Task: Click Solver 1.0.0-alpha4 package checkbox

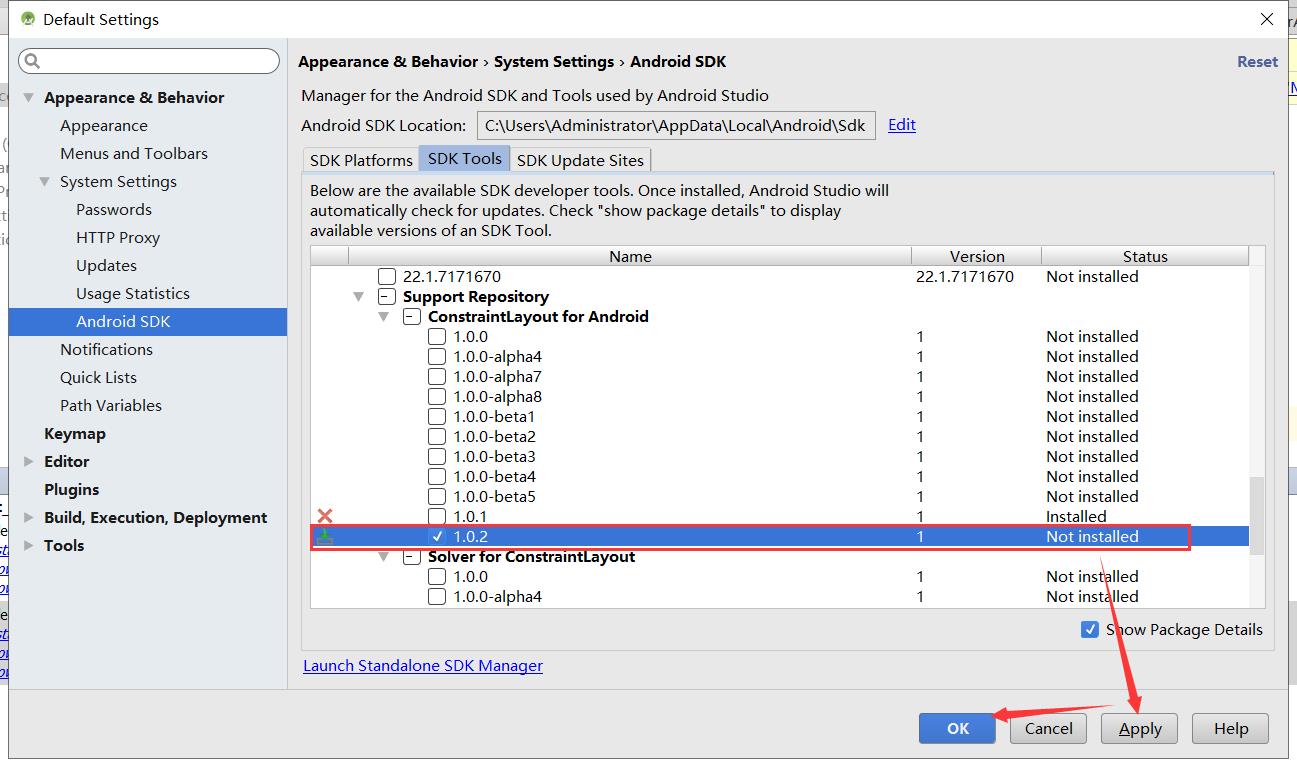Action: click(x=437, y=596)
